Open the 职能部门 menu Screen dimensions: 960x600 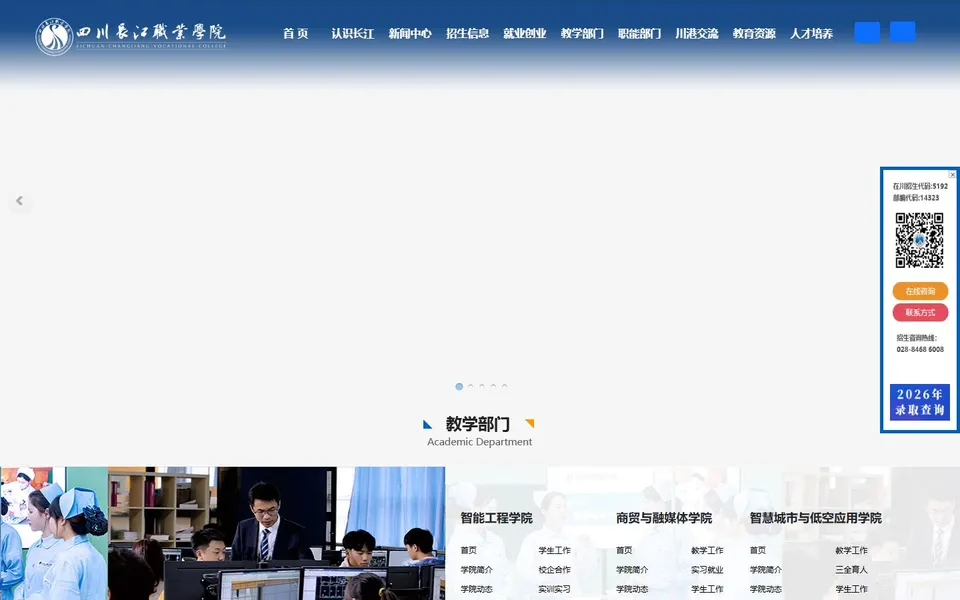pos(639,34)
